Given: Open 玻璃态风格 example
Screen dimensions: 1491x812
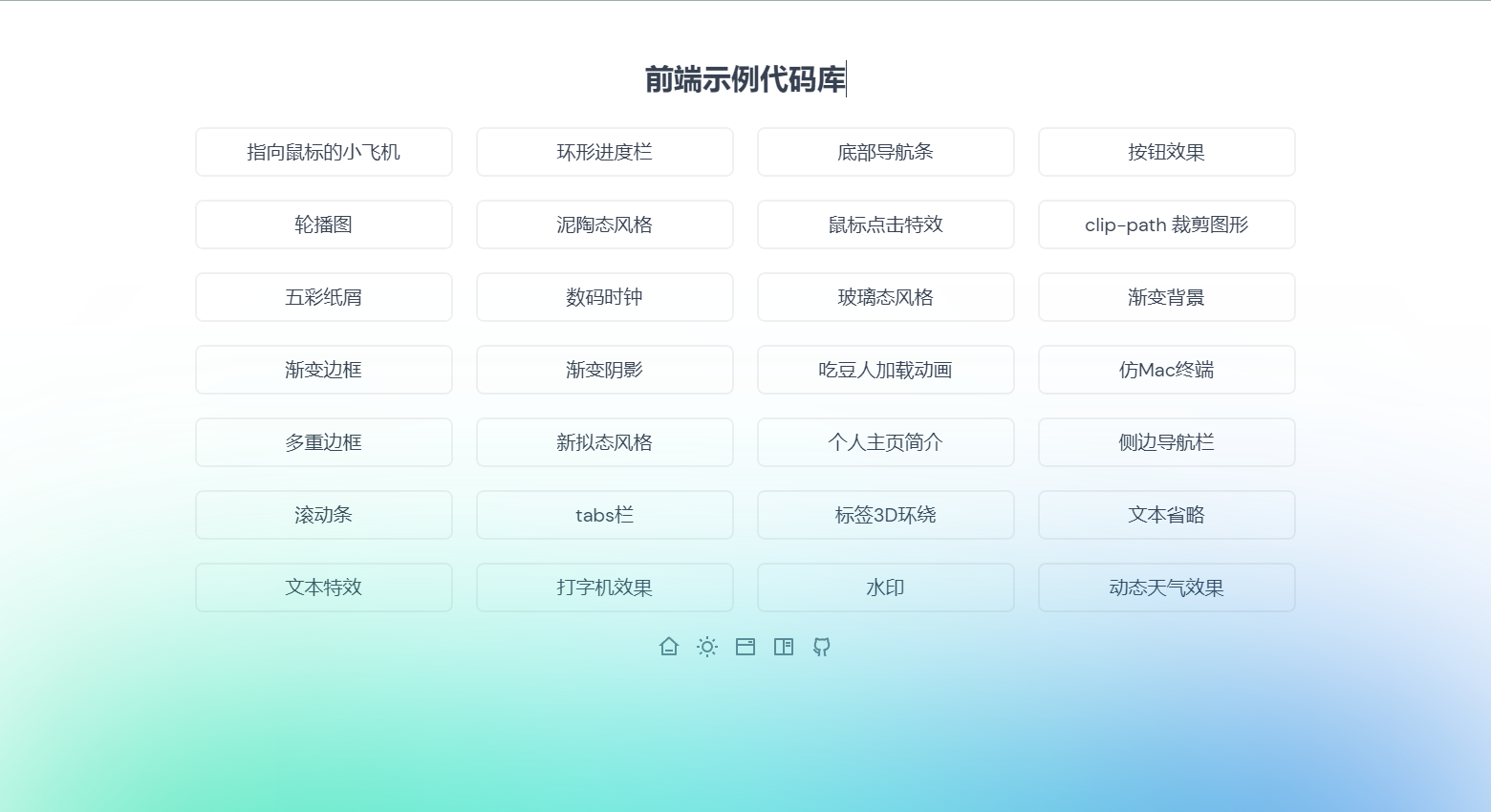Looking at the screenshot, I should click(886, 297).
